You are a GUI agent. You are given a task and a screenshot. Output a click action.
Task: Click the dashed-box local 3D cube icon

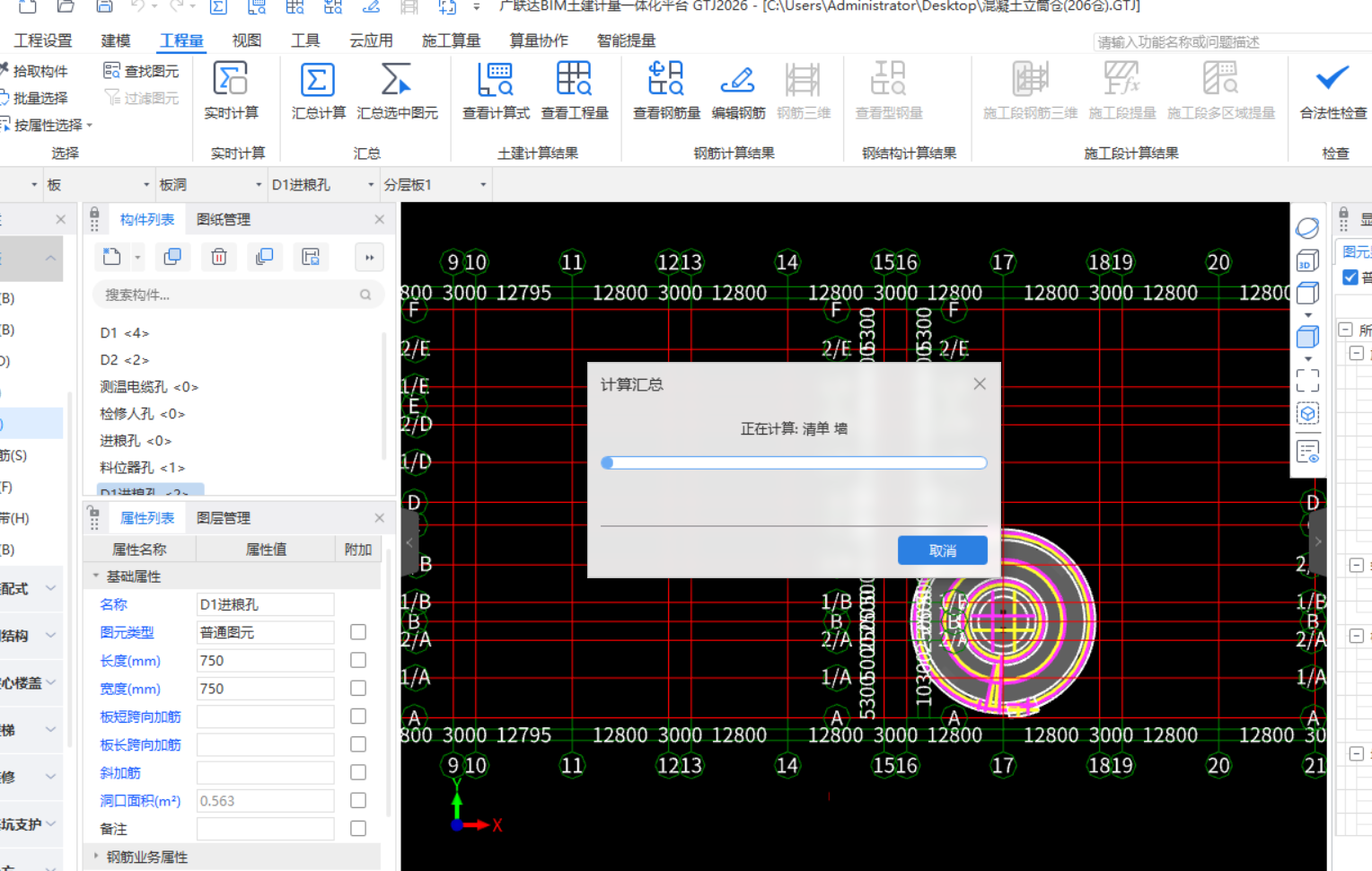tap(1307, 413)
